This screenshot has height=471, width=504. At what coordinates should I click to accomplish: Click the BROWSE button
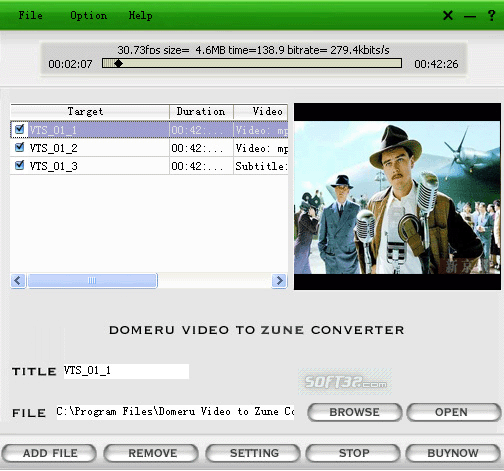(x=354, y=412)
